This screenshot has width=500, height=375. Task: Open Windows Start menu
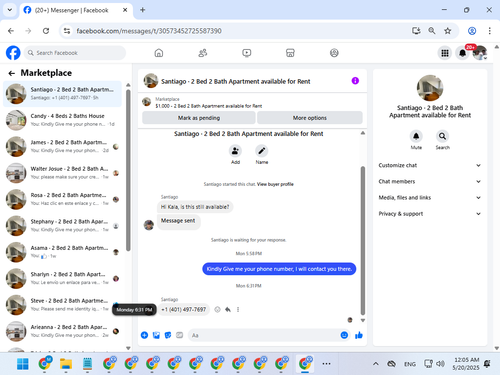tap(23, 364)
